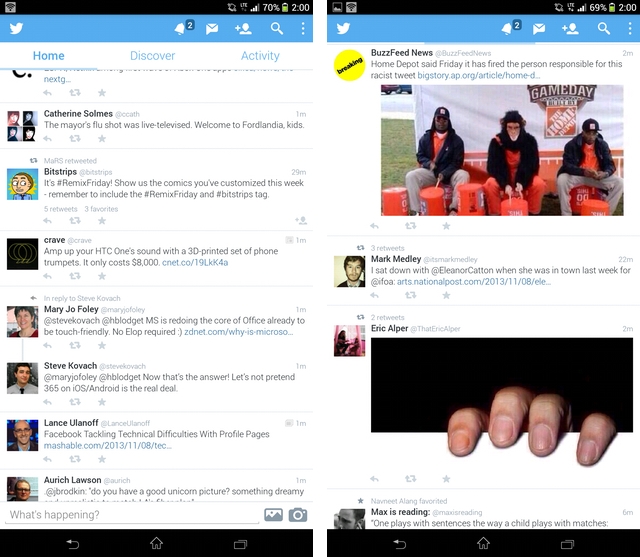
Task: Tap add-user icon in left screen header
Action: tap(243, 29)
